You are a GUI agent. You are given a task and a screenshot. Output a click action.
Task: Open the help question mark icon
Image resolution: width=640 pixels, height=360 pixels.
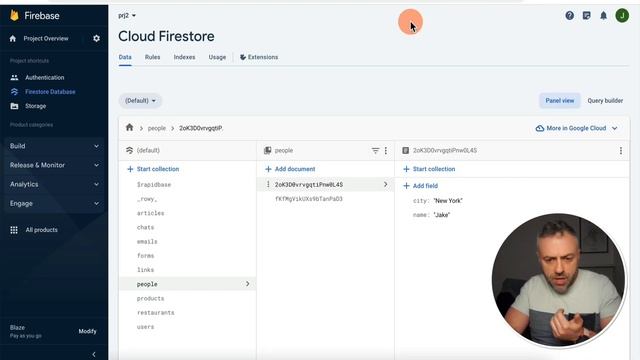pyautogui.click(x=569, y=16)
